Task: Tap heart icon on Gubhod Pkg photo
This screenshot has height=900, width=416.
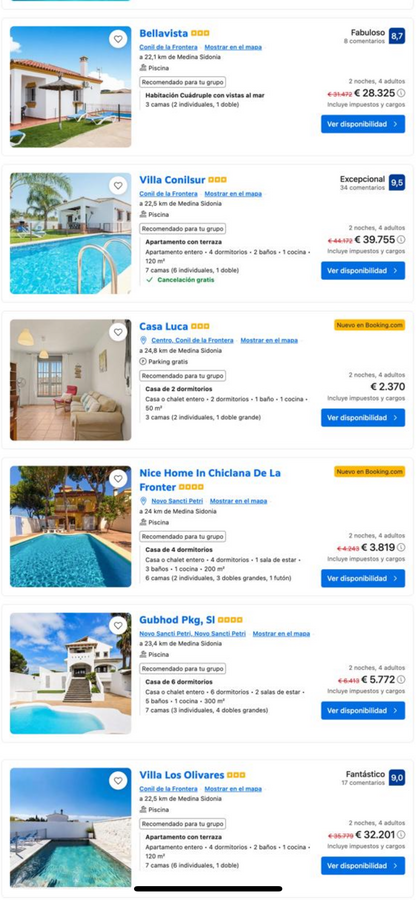Action: tap(118, 626)
